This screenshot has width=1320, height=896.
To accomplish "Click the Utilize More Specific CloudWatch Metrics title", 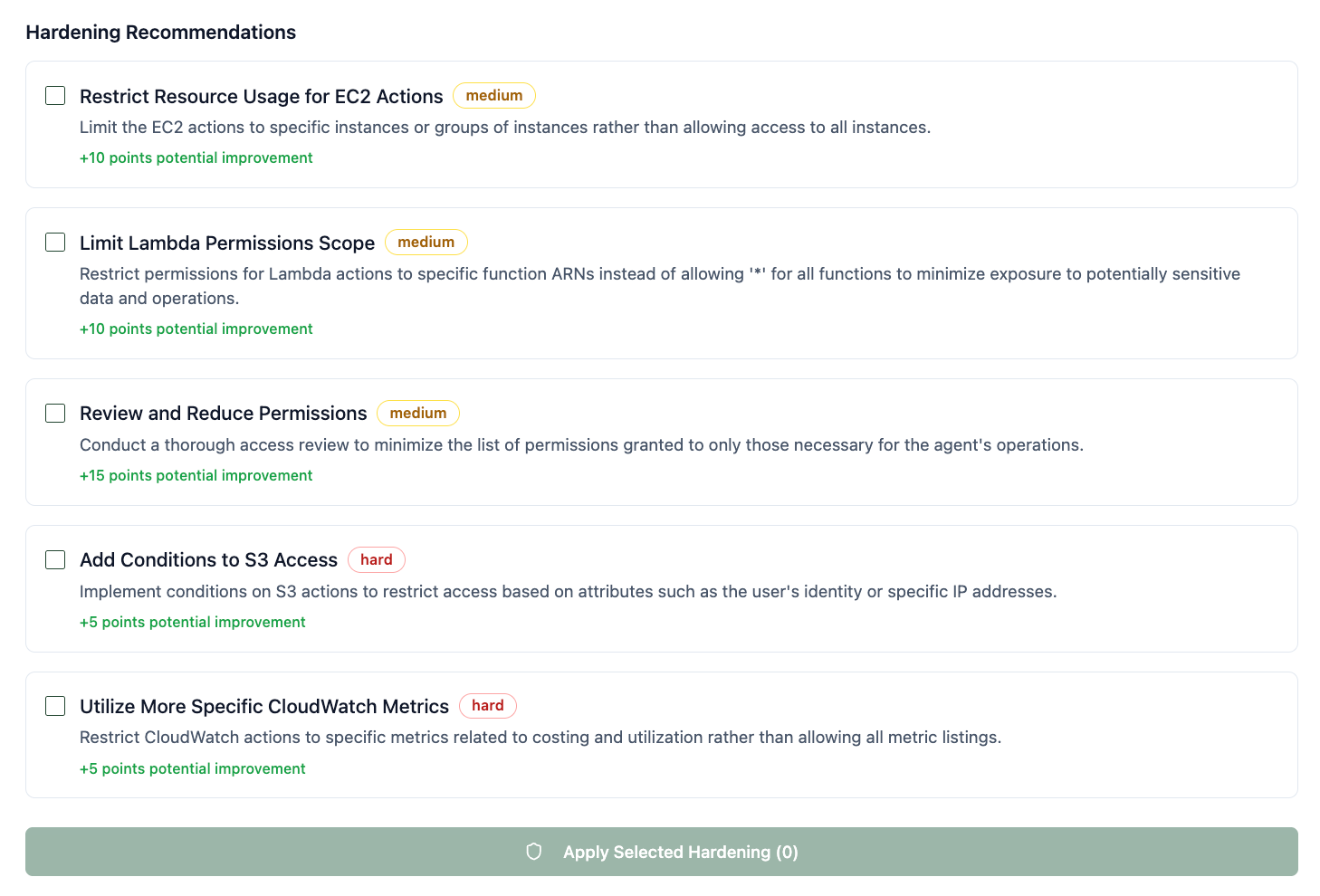I will click(264, 707).
